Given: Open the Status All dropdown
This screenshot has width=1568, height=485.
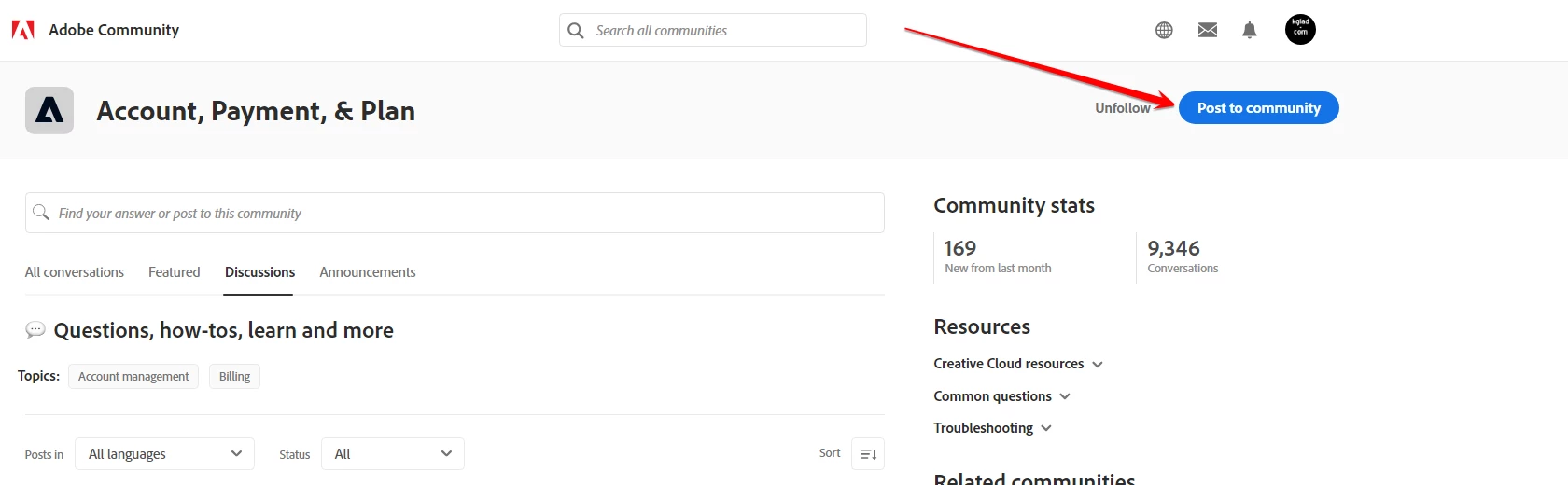Looking at the screenshot, I should (x=393, y=454).
